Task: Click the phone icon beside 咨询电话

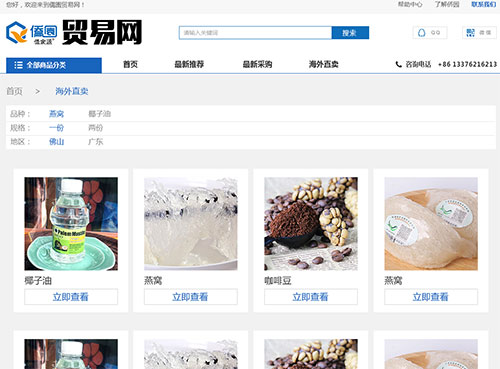Action: [398, 64]
